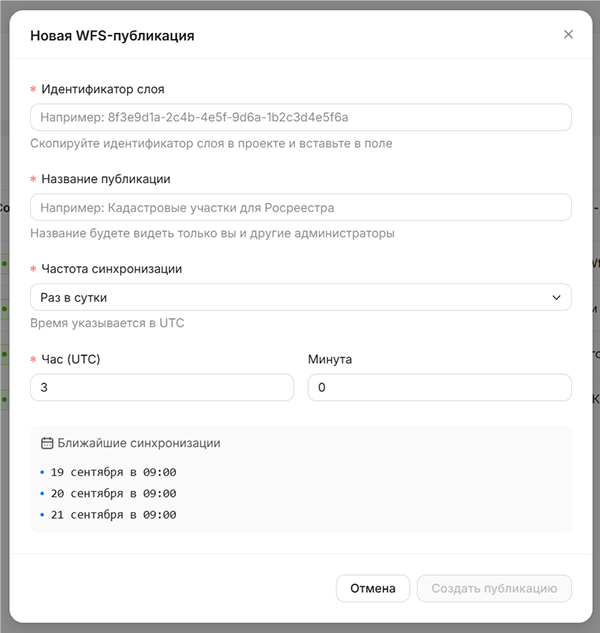Click the Создать публикацию button

494,588
